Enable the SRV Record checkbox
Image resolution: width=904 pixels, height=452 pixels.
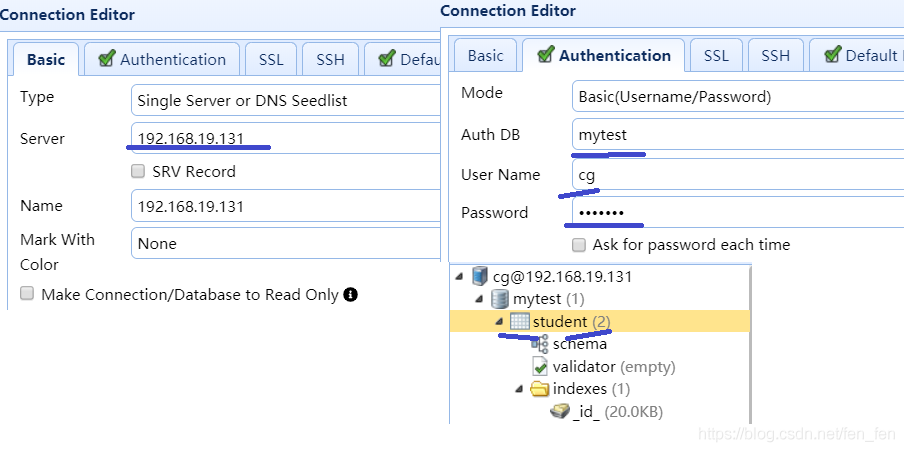tap(139, 172)
